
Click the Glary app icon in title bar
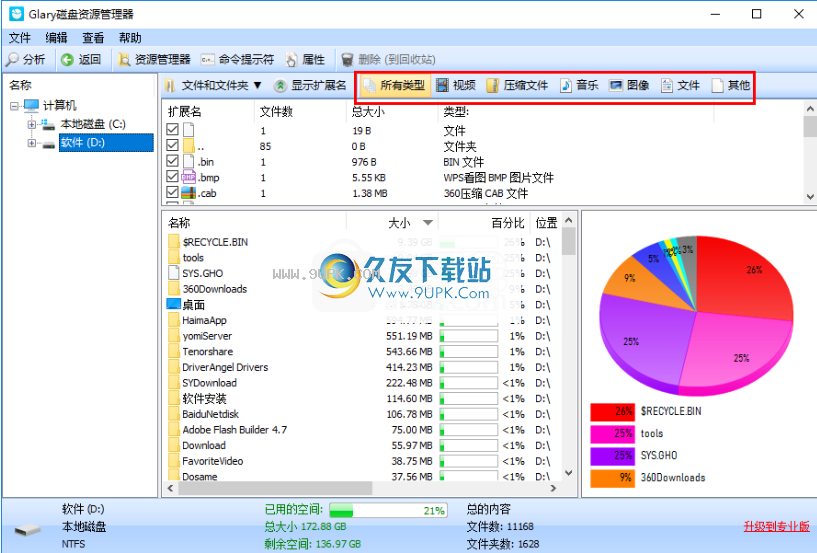pos(16,14)
